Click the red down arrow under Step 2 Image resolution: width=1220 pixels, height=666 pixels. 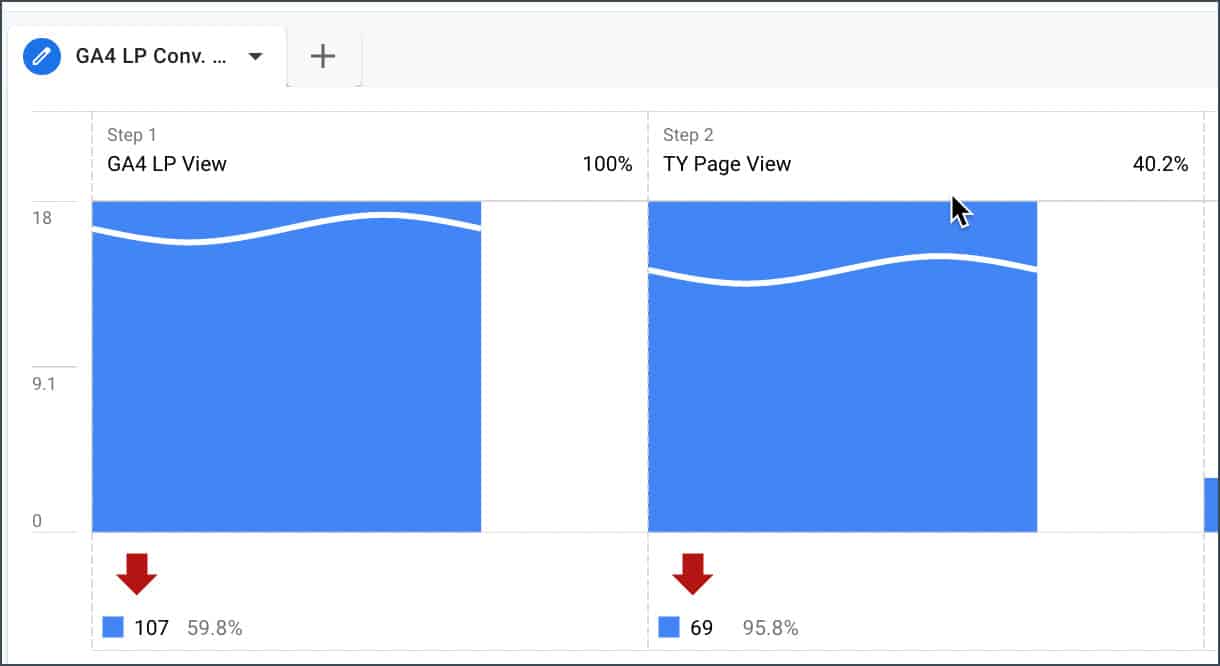[692, 574]
